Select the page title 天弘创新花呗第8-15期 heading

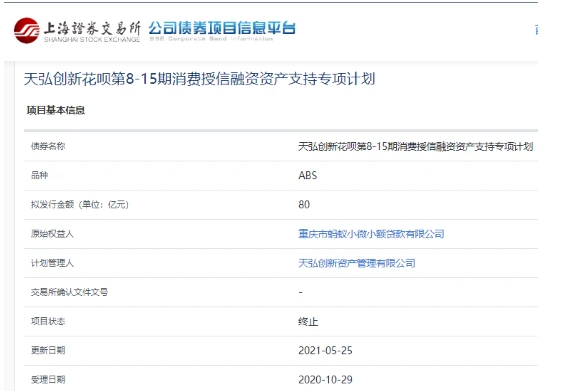click(199, 79)
